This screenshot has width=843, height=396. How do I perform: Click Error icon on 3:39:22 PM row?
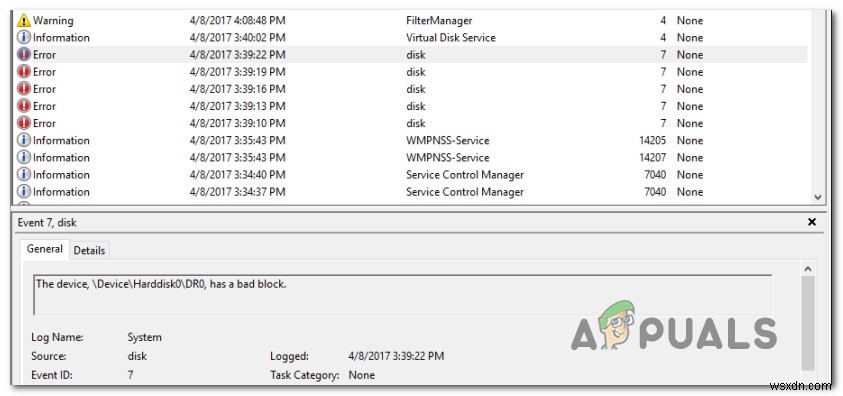(x=24, y=55)
